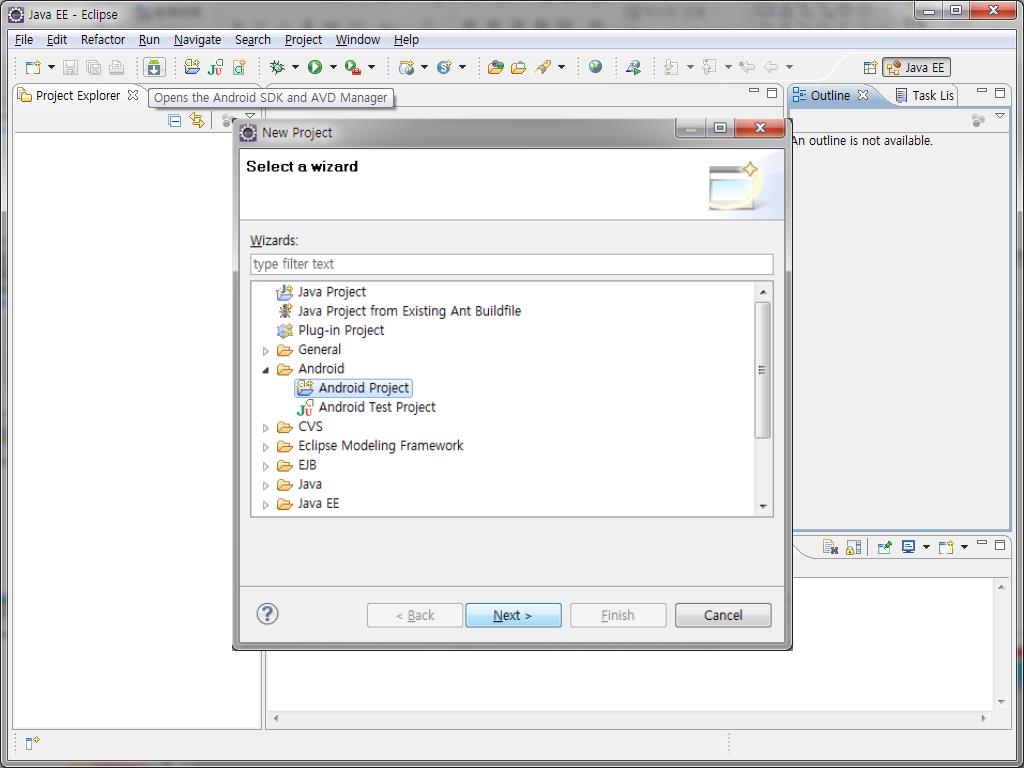This screenshot has height=768, width=1024.
Task: Expand the Java EE folder in wizards tree
Action: coord(266,505)
